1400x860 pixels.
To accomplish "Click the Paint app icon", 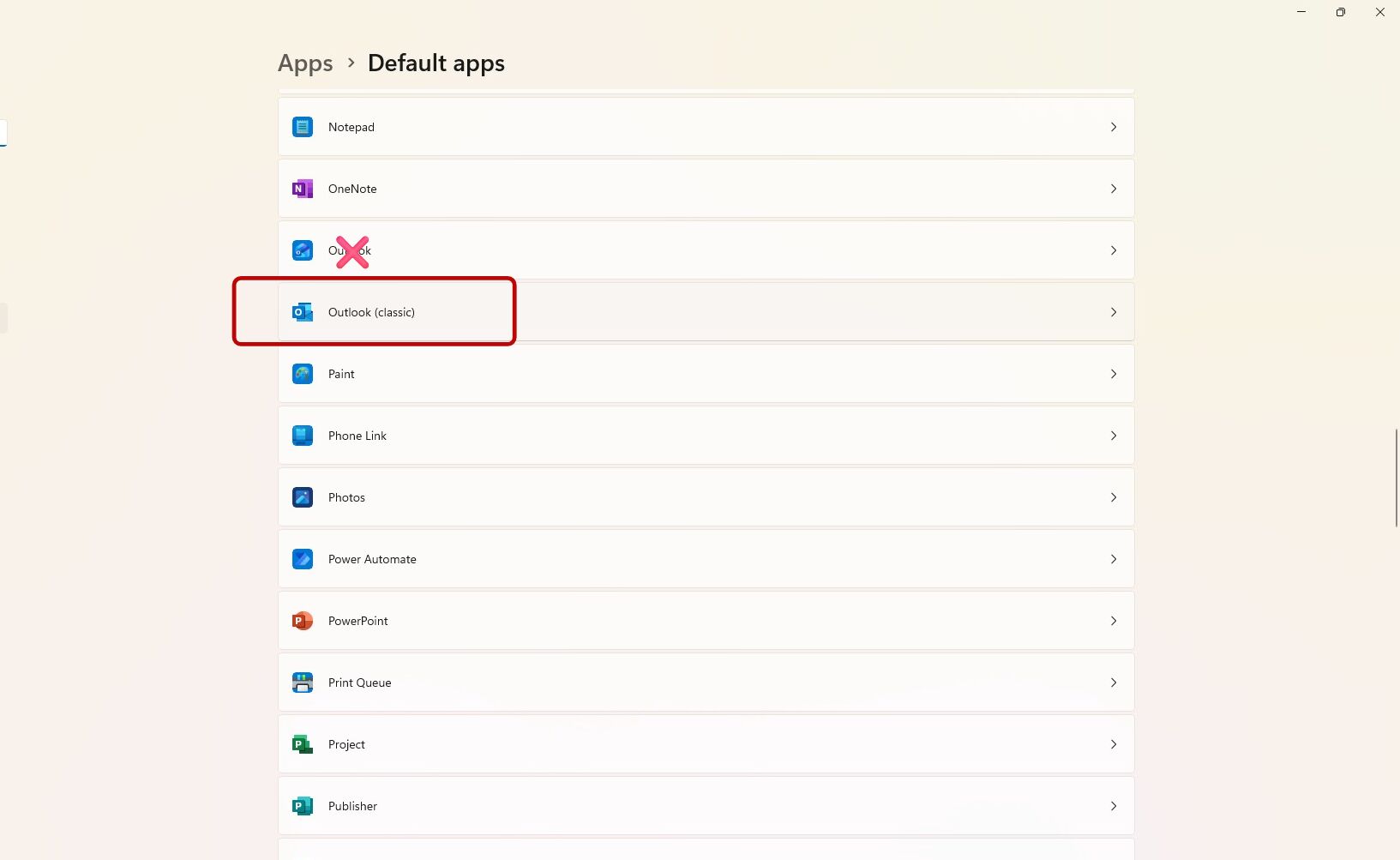I will coord(303,374).
